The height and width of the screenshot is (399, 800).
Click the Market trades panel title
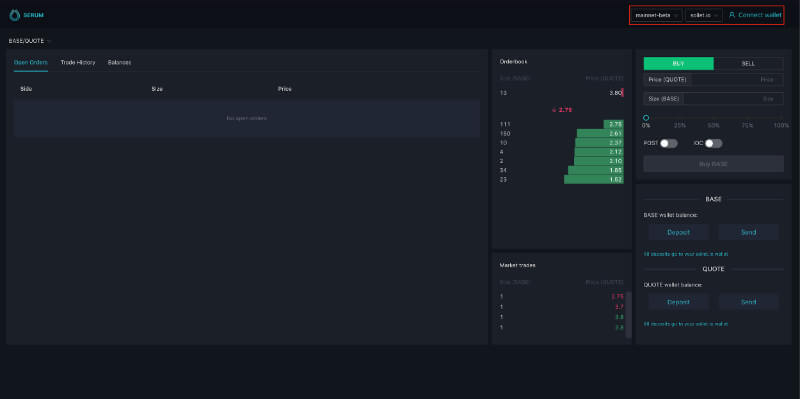click(517, 265)
